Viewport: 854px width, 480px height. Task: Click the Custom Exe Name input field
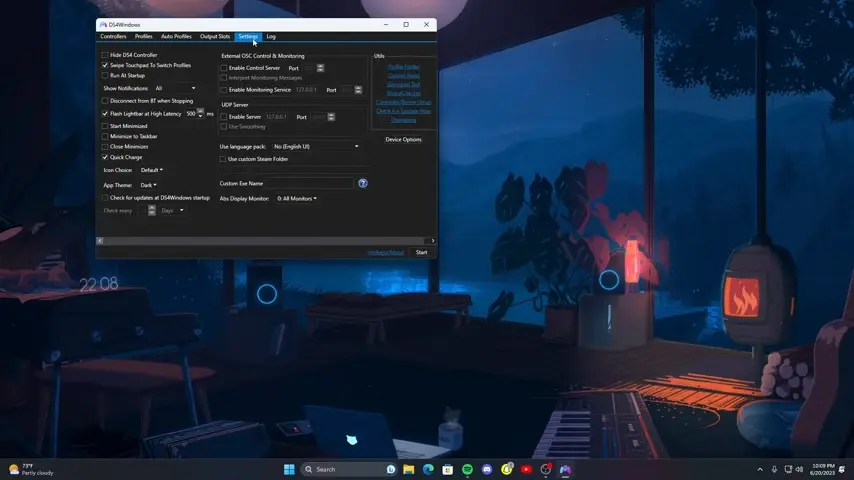[x=310, y=184]
